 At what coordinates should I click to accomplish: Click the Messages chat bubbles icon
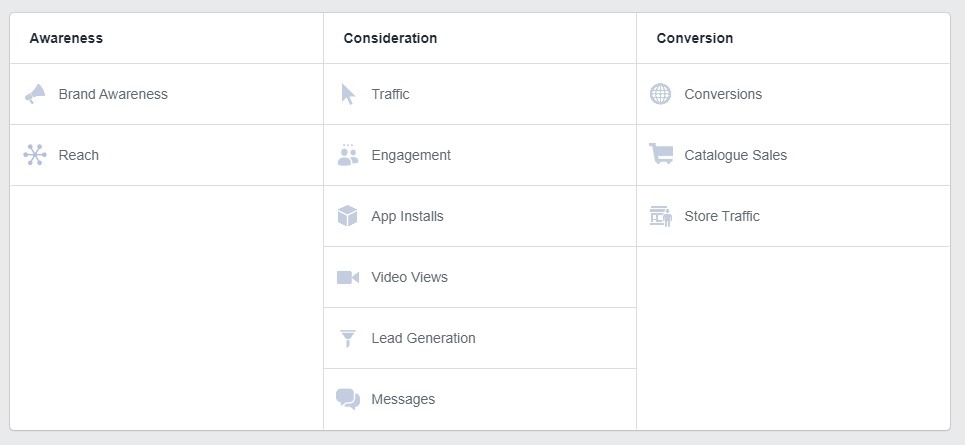point(348,399)
